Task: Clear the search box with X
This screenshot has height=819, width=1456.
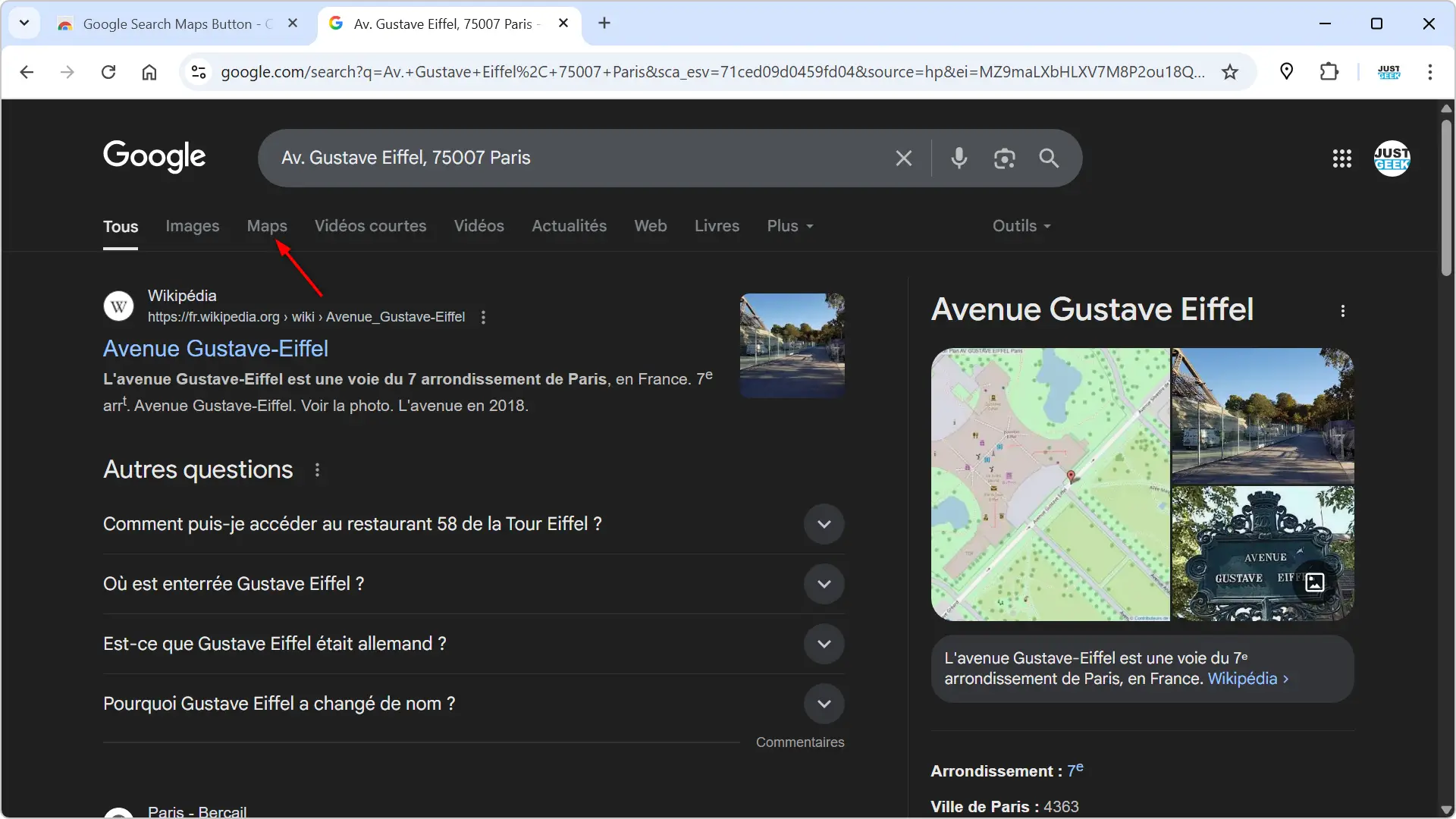Action: coord(903,158)
